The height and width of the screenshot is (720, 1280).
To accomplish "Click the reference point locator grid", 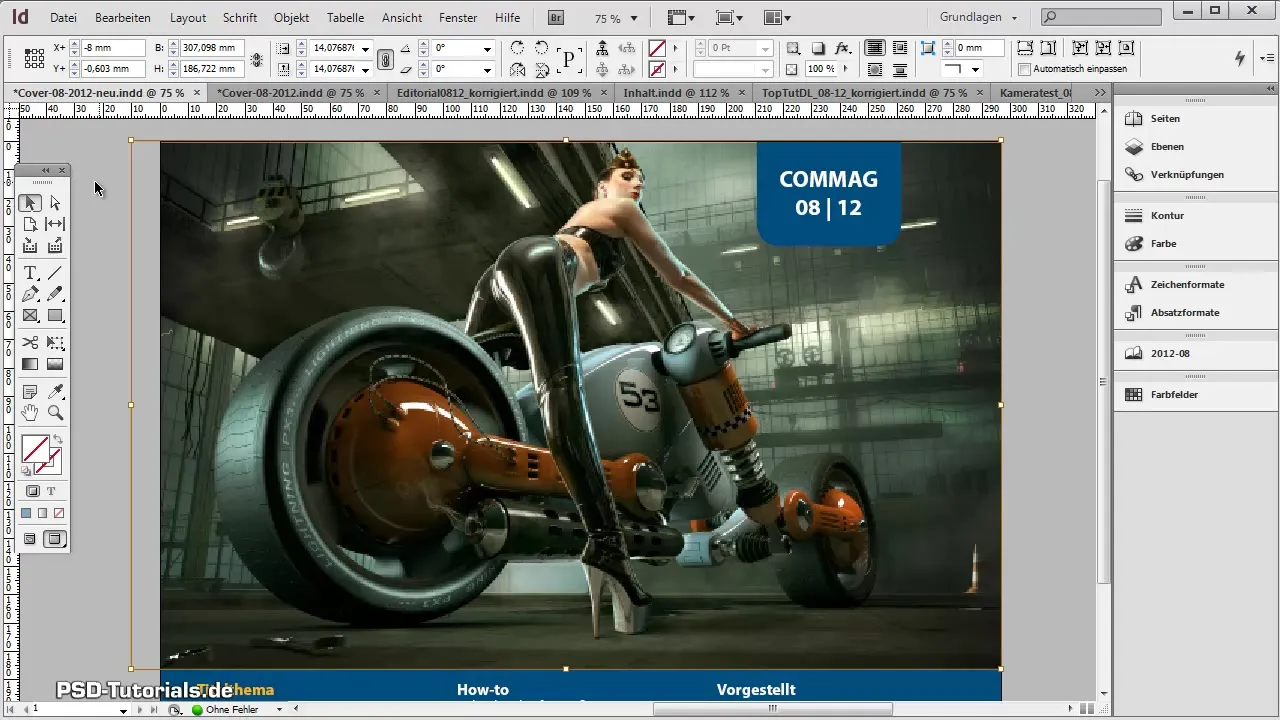I will coord(34,59).
